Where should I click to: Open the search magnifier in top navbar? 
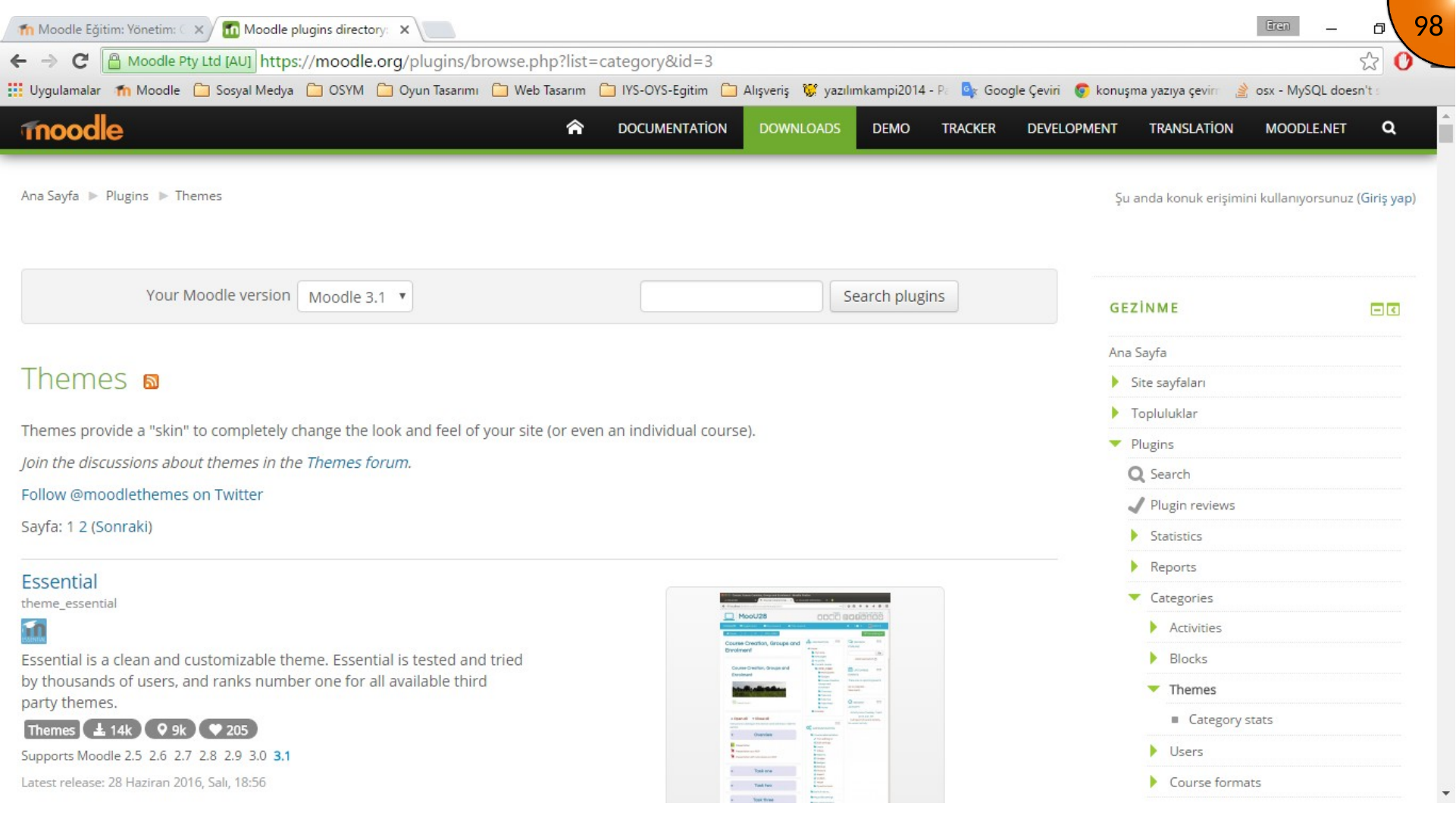point(1389,128)
